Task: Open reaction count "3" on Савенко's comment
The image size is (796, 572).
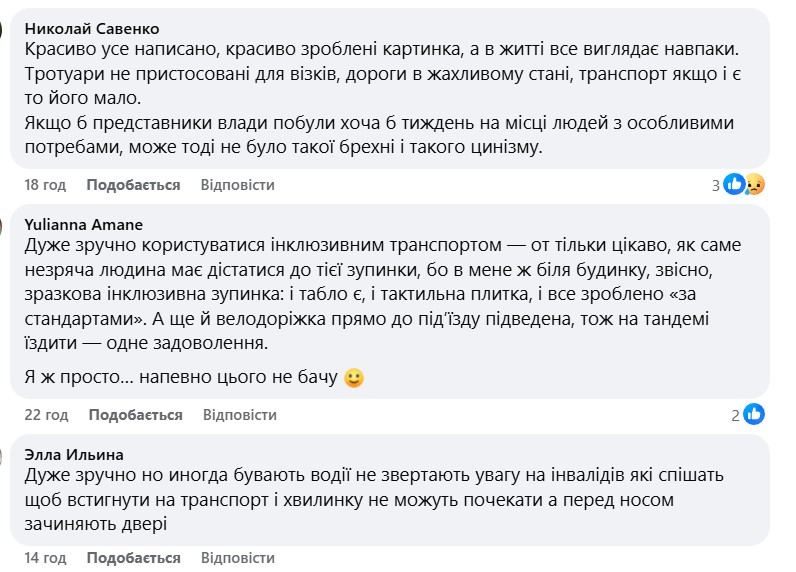Action: coord(716,185)
